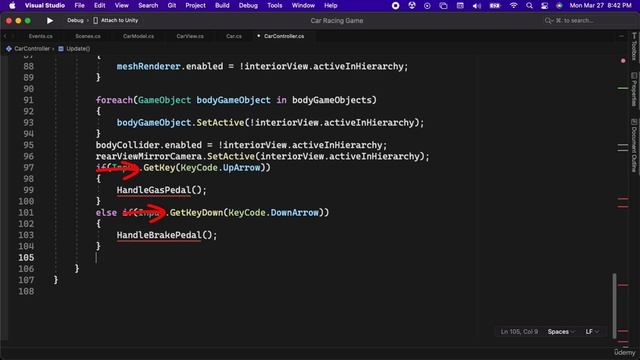Viewport: 640px width, 360px height.
Task: Open the Debug menu
Action: (248, 6)
